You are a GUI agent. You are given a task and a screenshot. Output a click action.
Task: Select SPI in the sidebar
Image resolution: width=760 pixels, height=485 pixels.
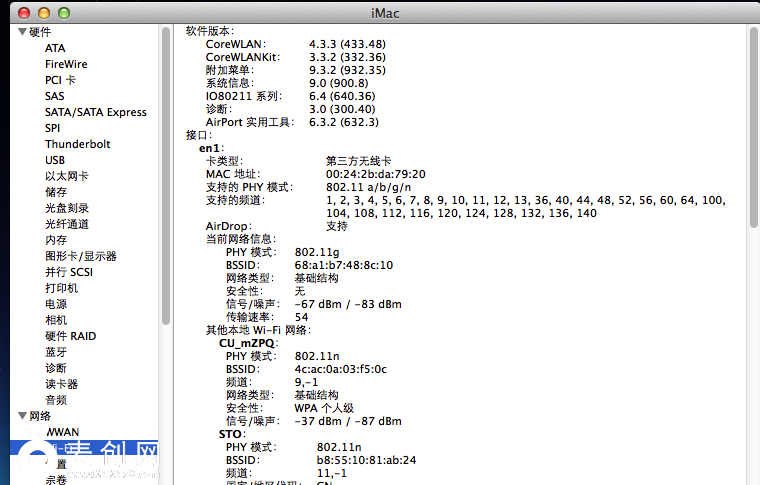pos(52,128)
